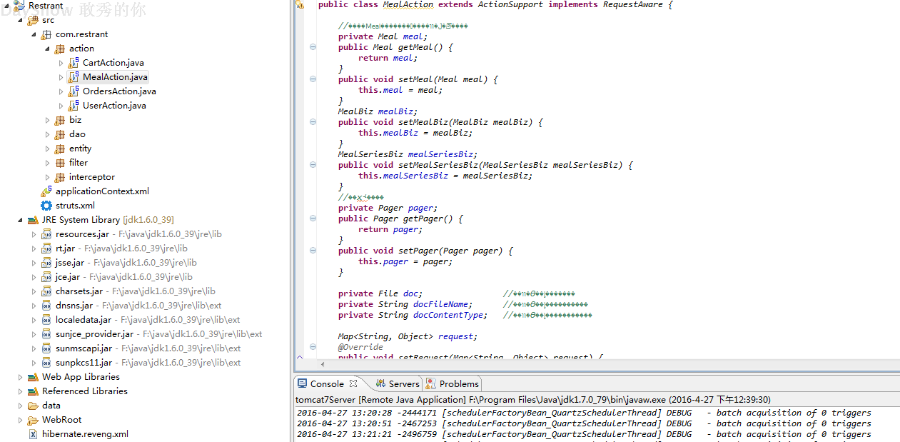Viewport: 900px width, 442px height.
Task: Select the charsets.jar library entry
Action: click(135, 292)
